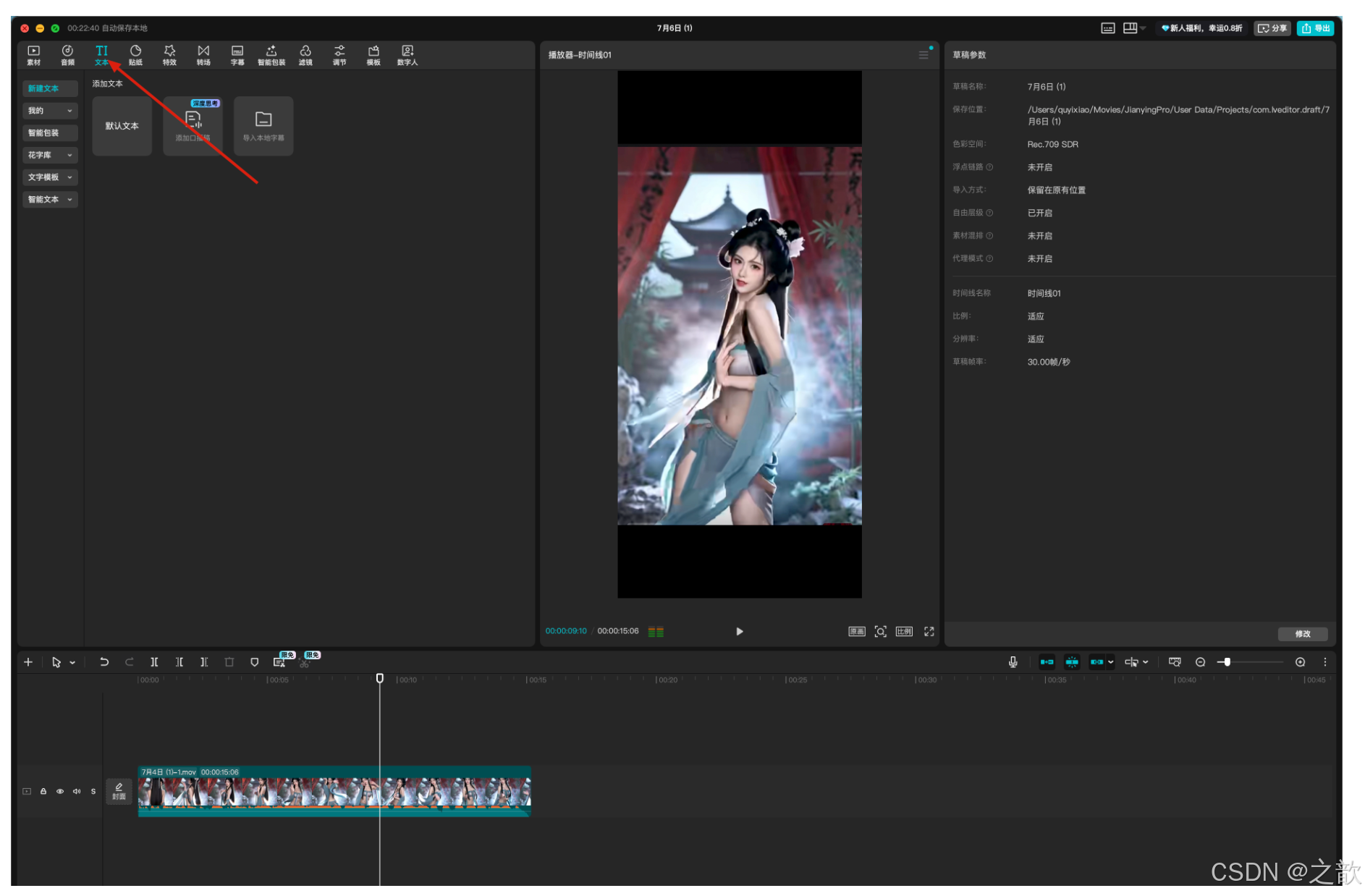Viewport: 1365px width, 896px height.
Task: Add the 默认文本 default text card
Action: click(x=122, y=126)
